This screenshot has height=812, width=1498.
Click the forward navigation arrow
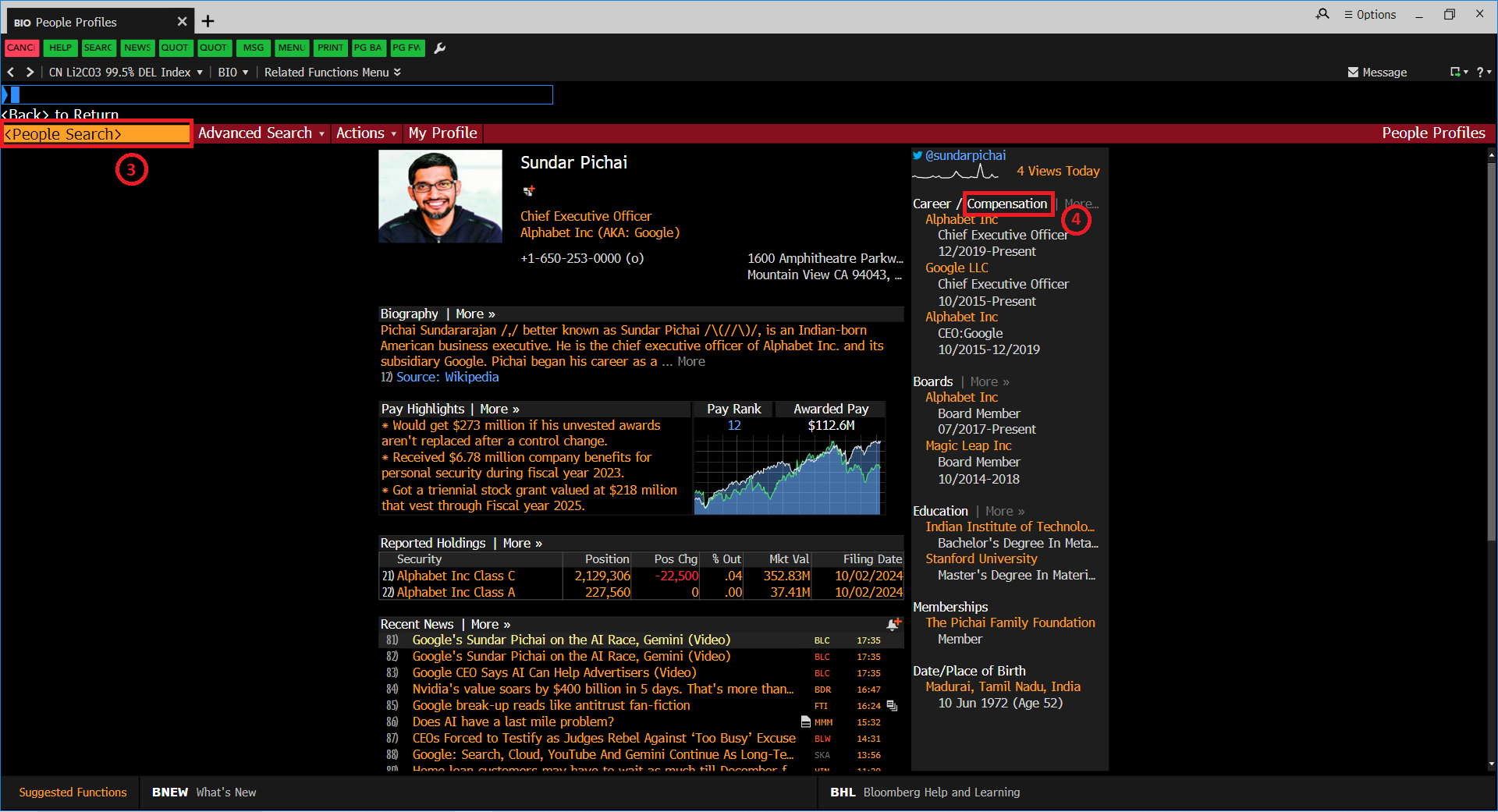point(30,72)
